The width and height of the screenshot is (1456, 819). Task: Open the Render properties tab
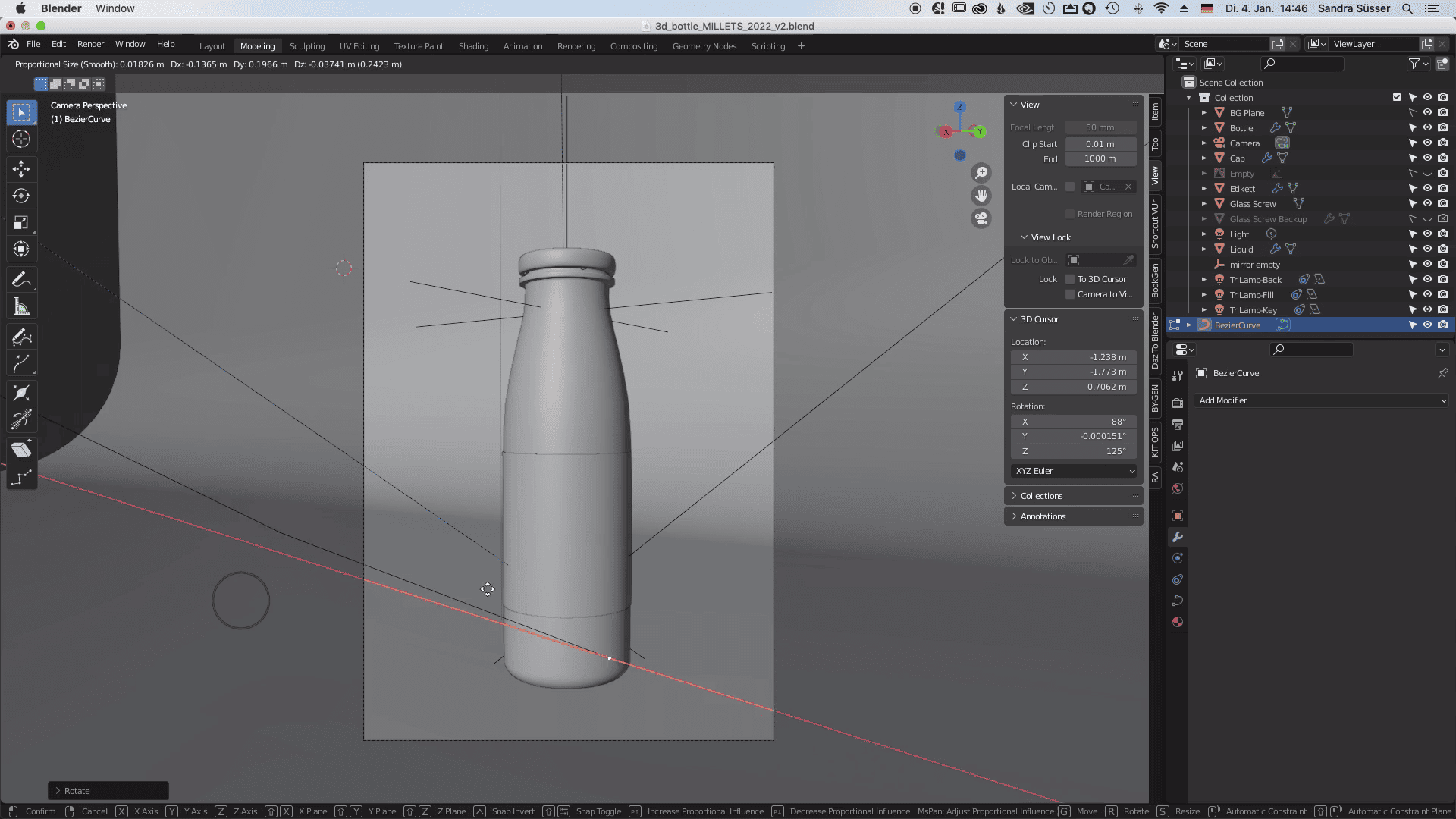tap(1178, 403)
